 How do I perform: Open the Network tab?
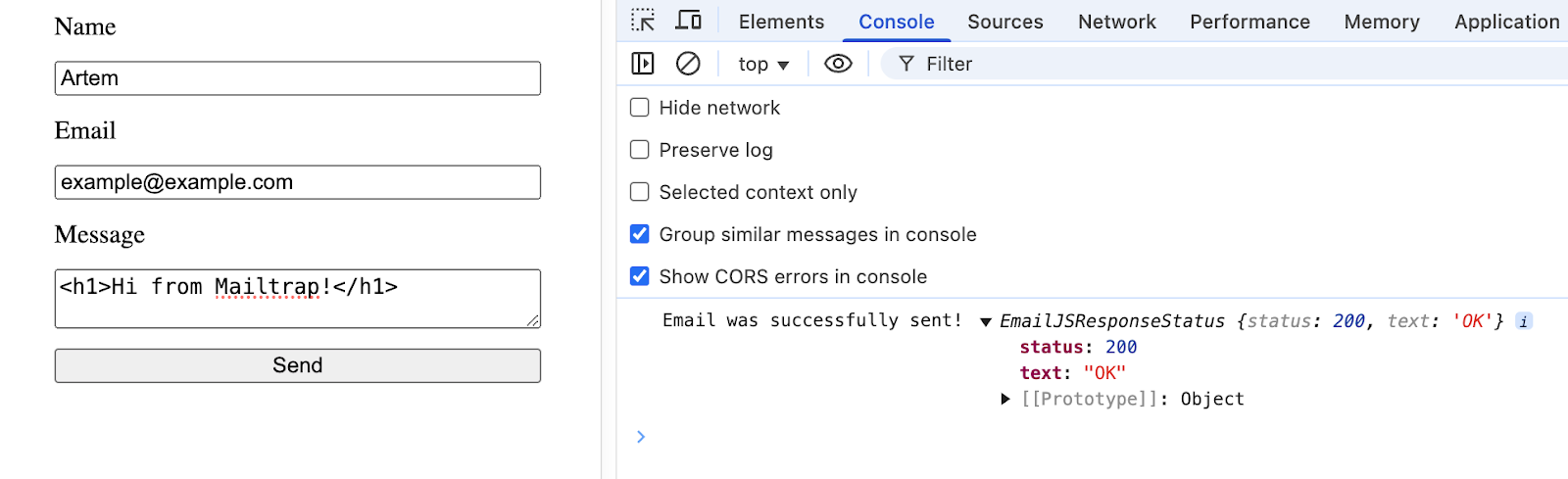point(1116,22)
